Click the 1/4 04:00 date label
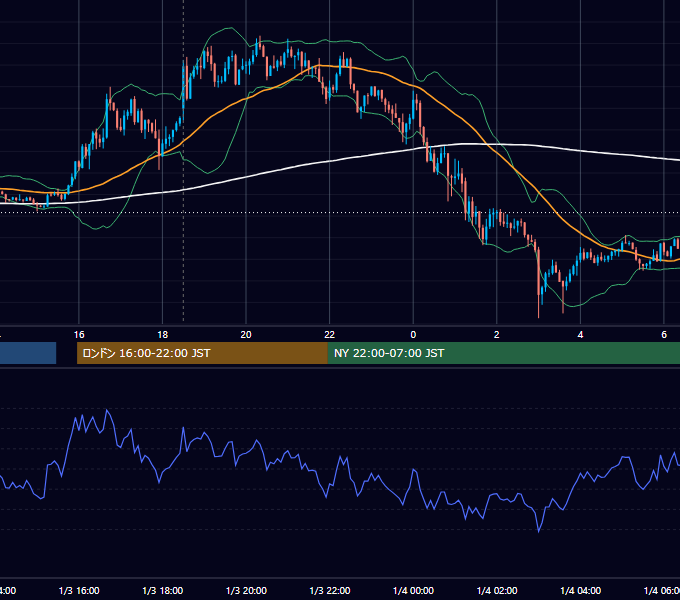Screen dimensions: 680x600 coord(581,590)
